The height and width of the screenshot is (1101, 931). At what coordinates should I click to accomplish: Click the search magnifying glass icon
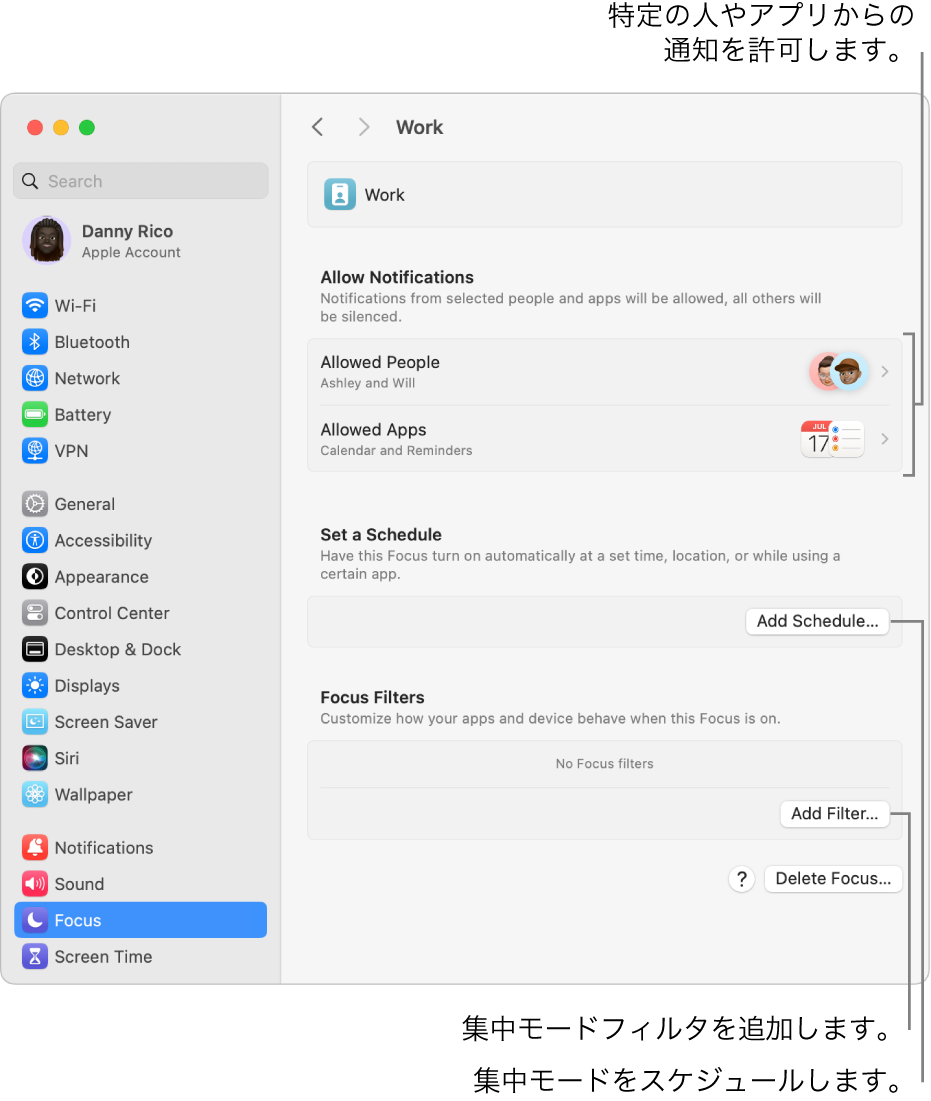click(29, 181)
